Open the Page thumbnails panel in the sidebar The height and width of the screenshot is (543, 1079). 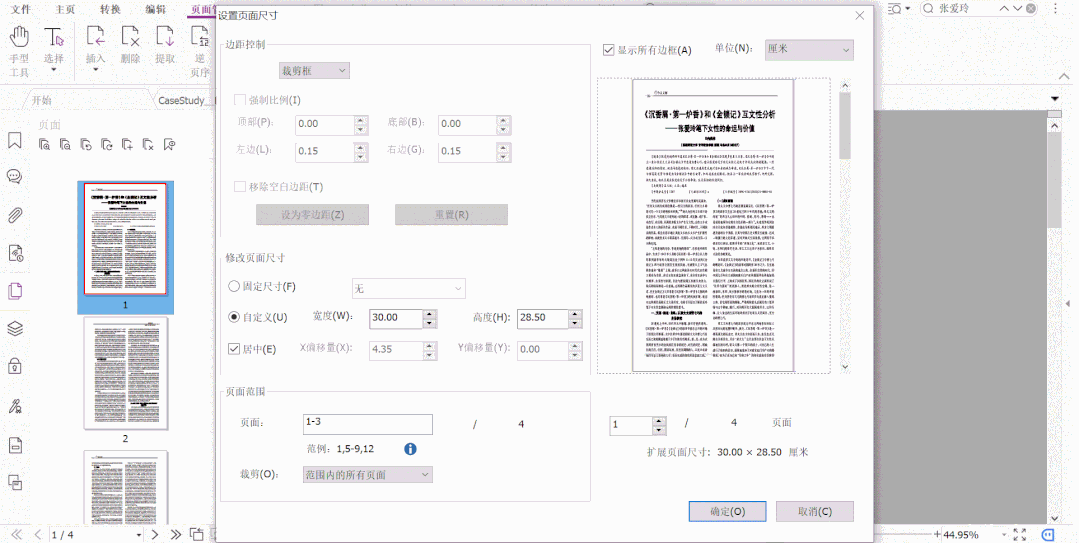point(14,290)
